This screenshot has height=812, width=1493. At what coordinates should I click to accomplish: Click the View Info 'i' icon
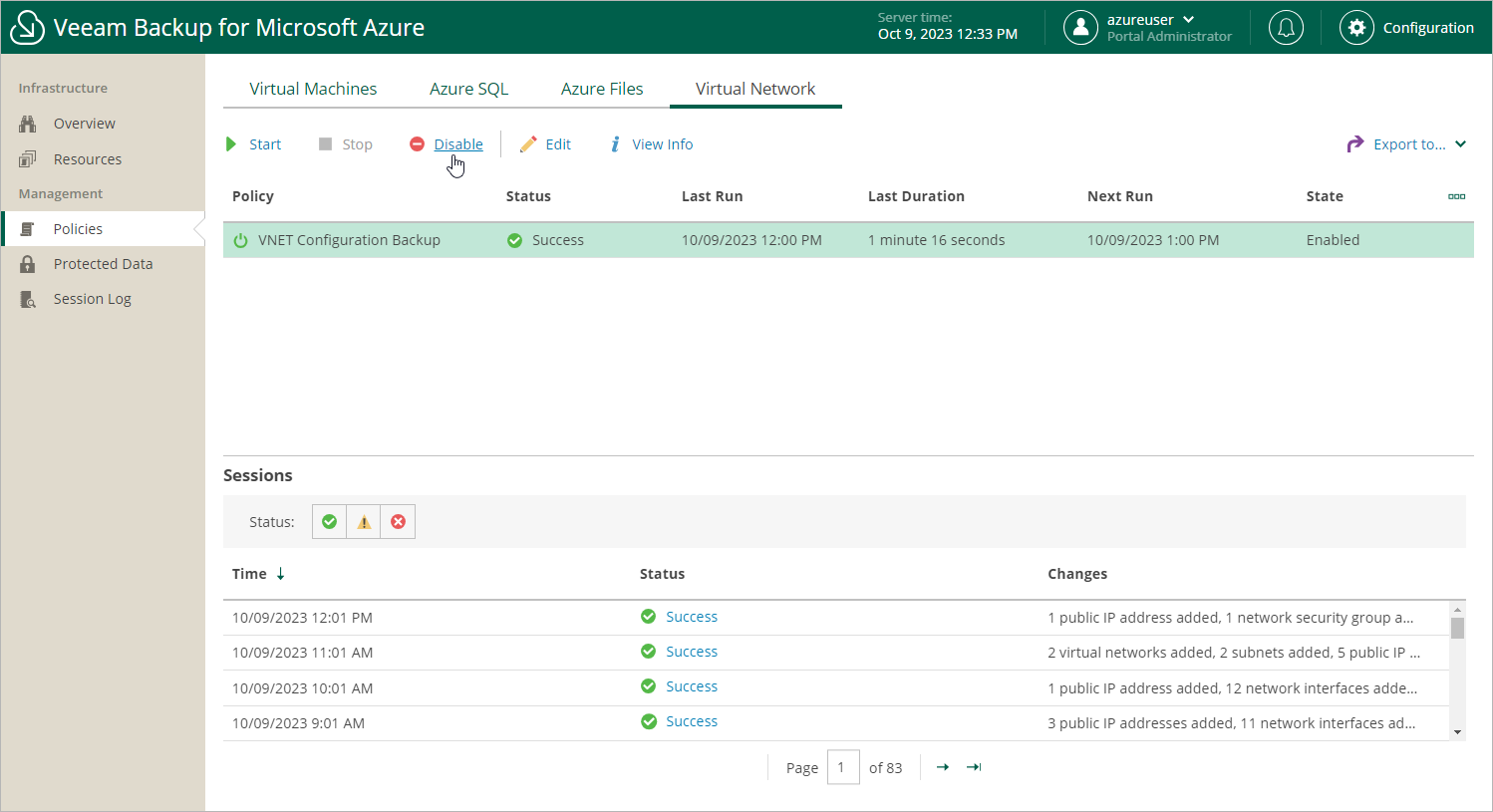(615, 144)
